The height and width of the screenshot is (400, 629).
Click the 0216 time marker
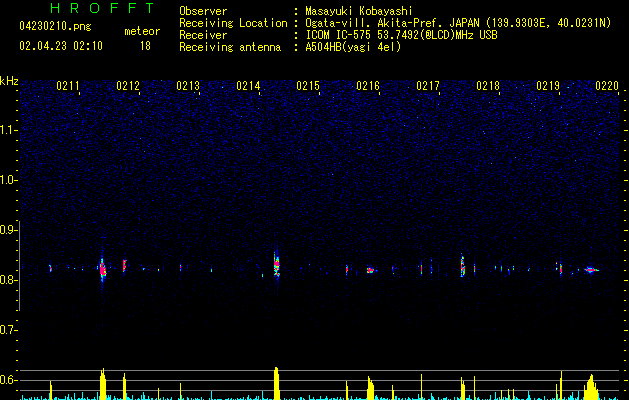click(x=368, y=86)
